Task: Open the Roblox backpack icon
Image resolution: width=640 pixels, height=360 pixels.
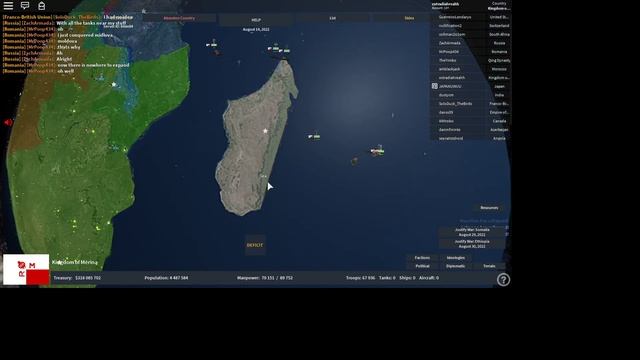Action: [42, 6]
